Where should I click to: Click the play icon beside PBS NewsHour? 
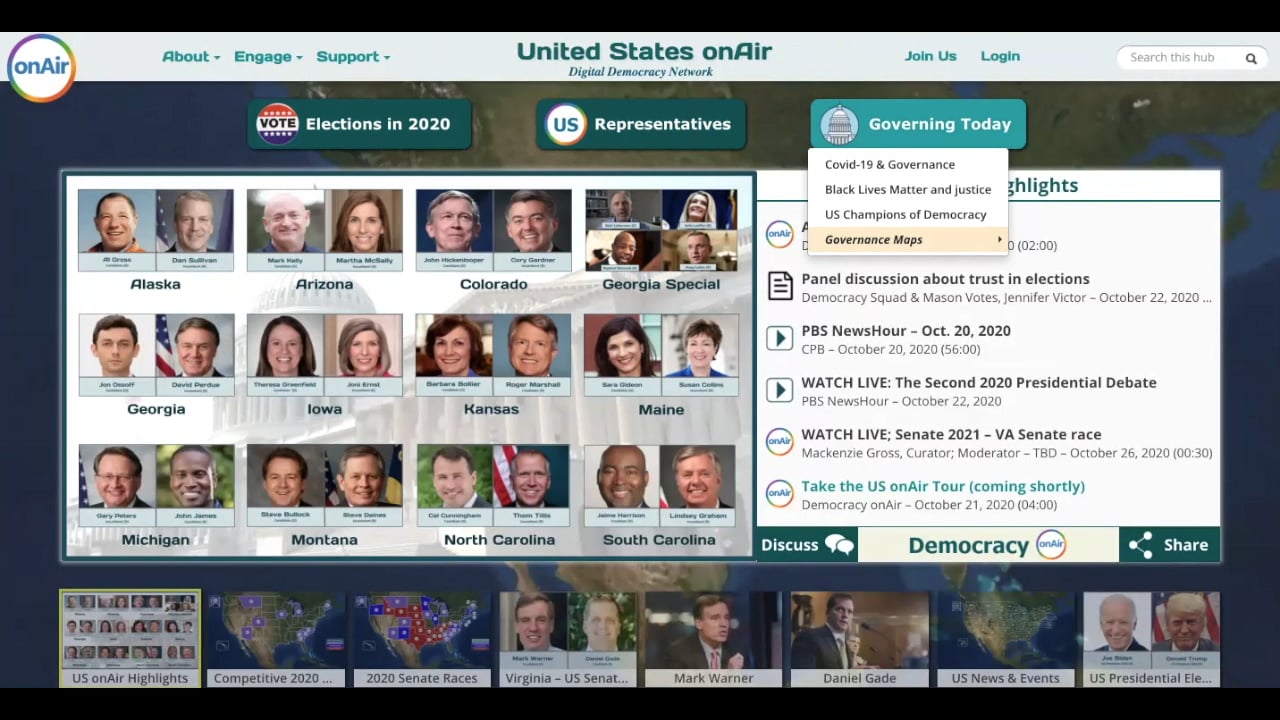779,339
